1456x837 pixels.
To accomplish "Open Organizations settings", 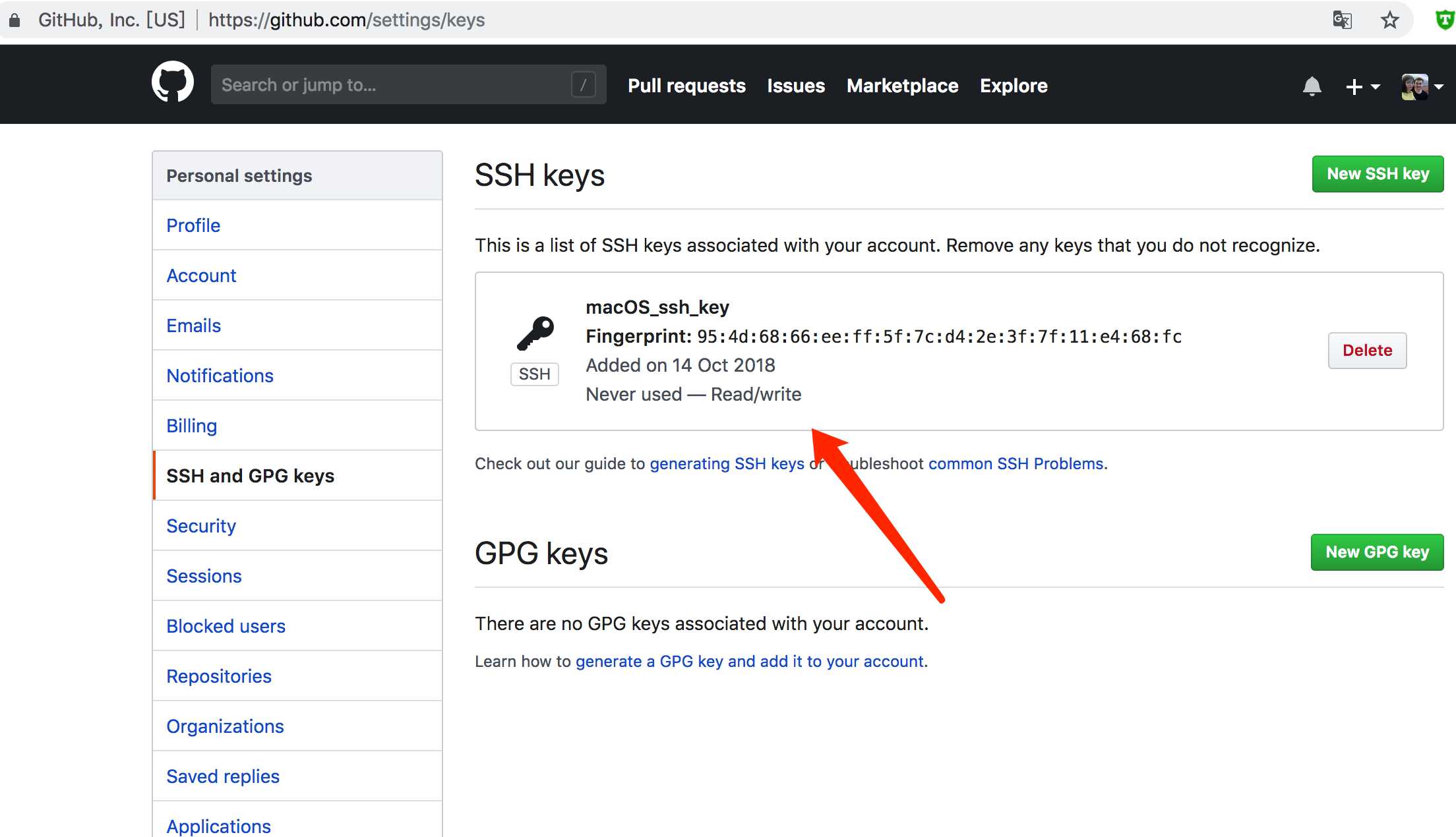I will click(x=297, y=726).
